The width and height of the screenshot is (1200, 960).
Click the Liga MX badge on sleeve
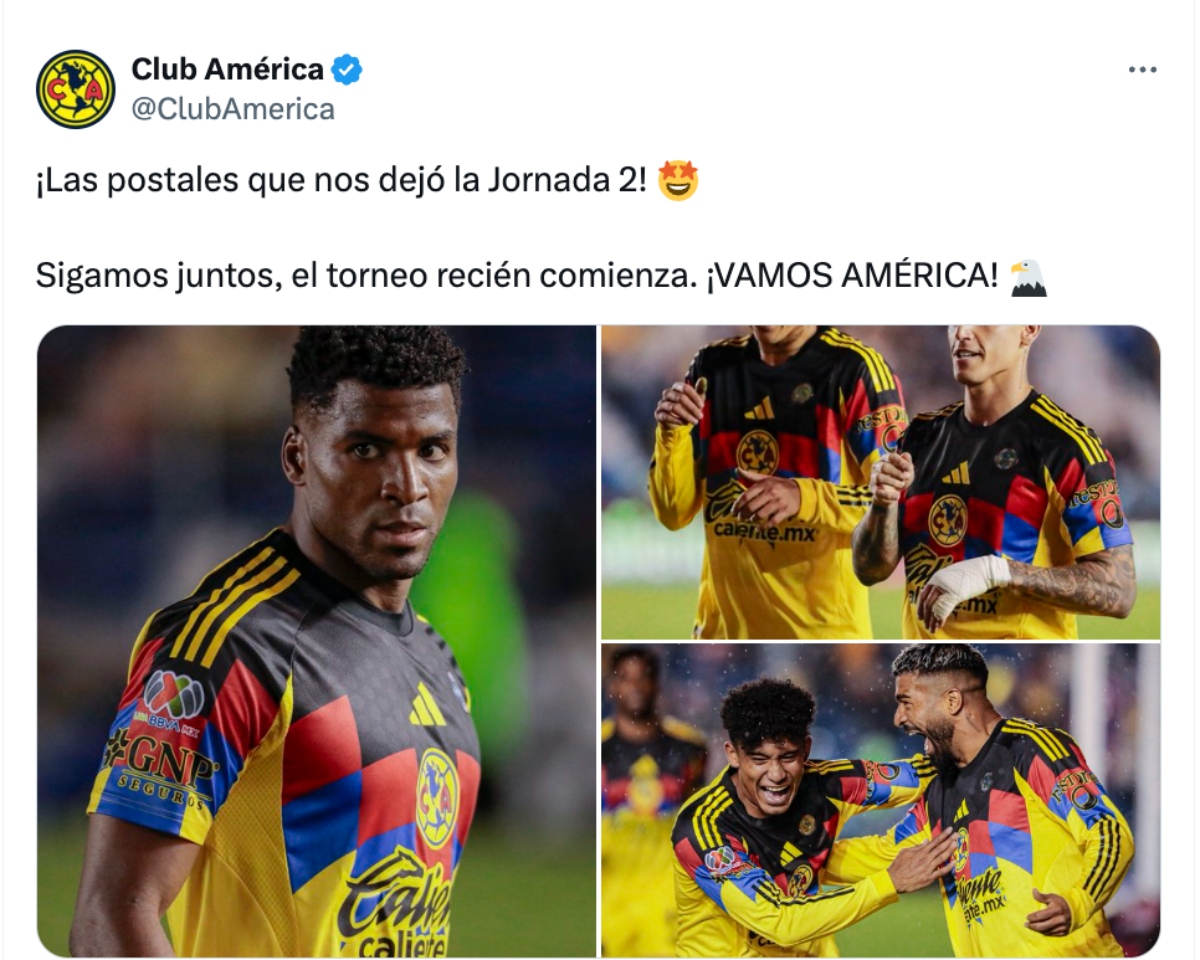pos(174,693)
